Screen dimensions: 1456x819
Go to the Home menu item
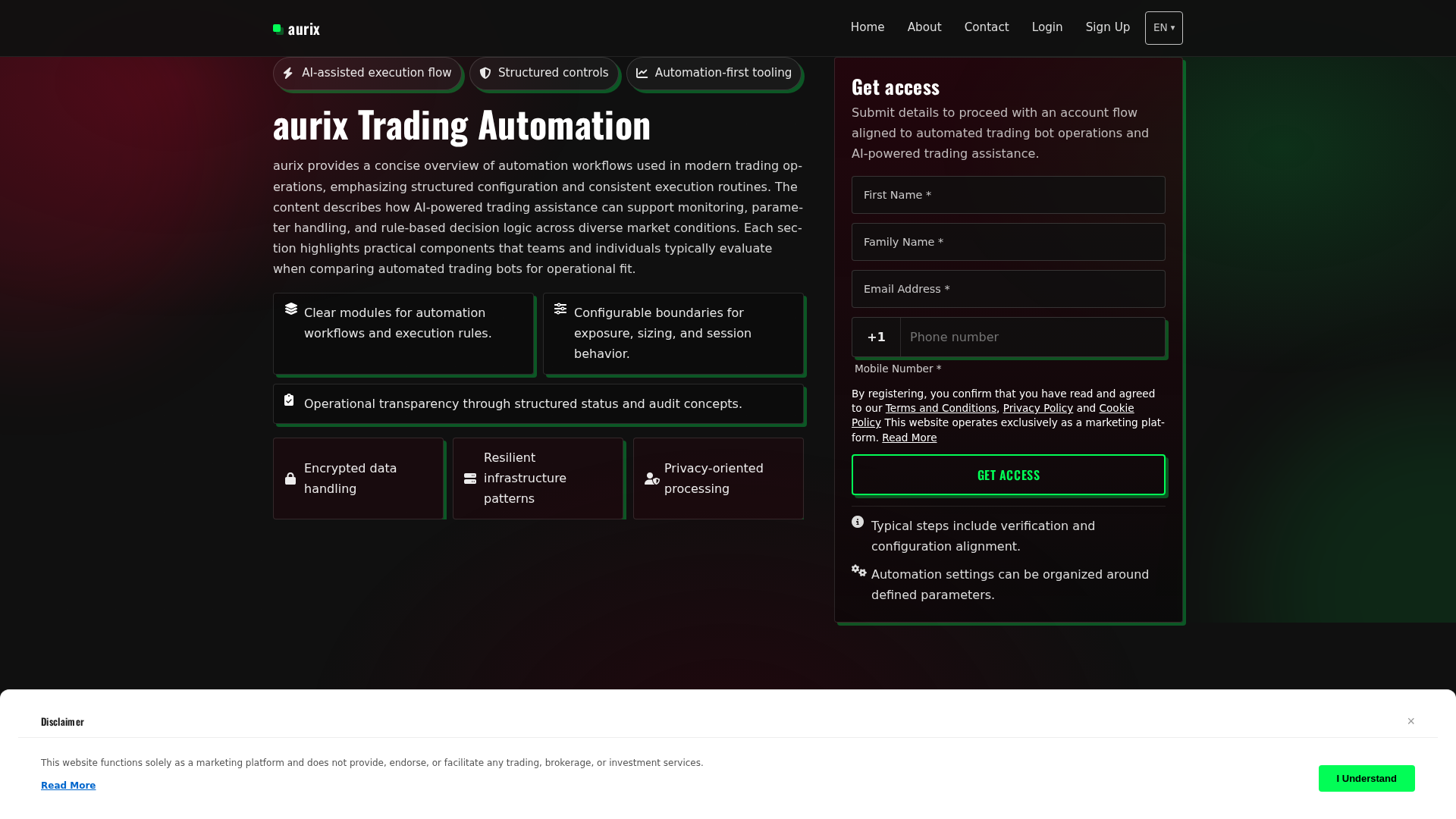[868, 27]
